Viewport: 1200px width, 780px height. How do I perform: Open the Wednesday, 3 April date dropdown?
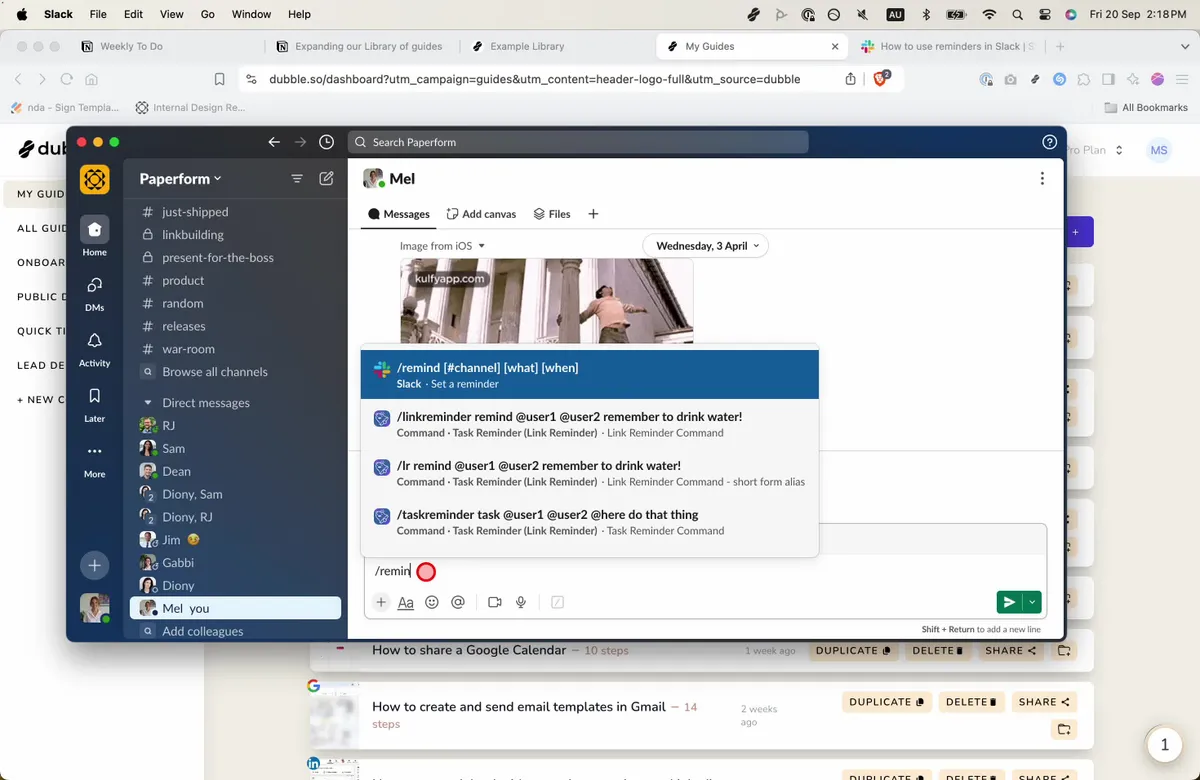[706, 245]
